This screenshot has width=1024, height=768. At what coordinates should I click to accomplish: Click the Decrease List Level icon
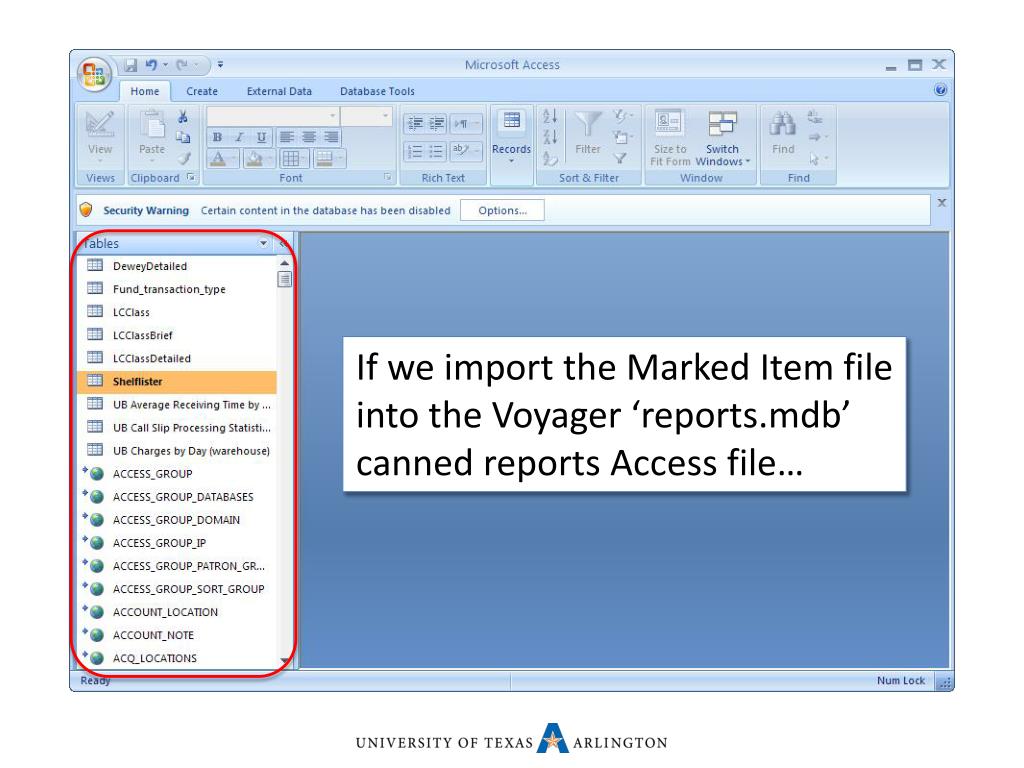pos(415,123)
